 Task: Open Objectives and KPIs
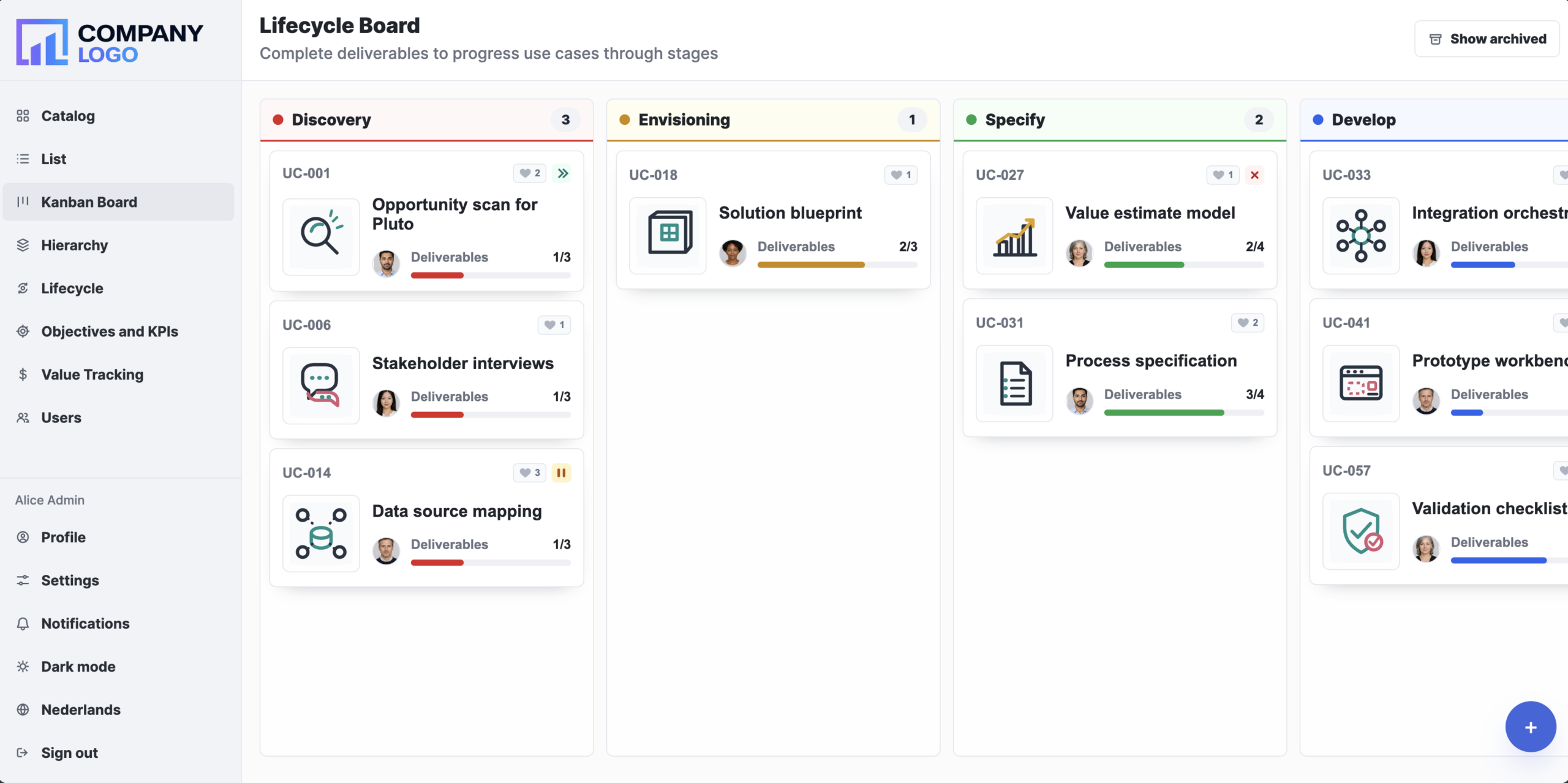(118, 331)
